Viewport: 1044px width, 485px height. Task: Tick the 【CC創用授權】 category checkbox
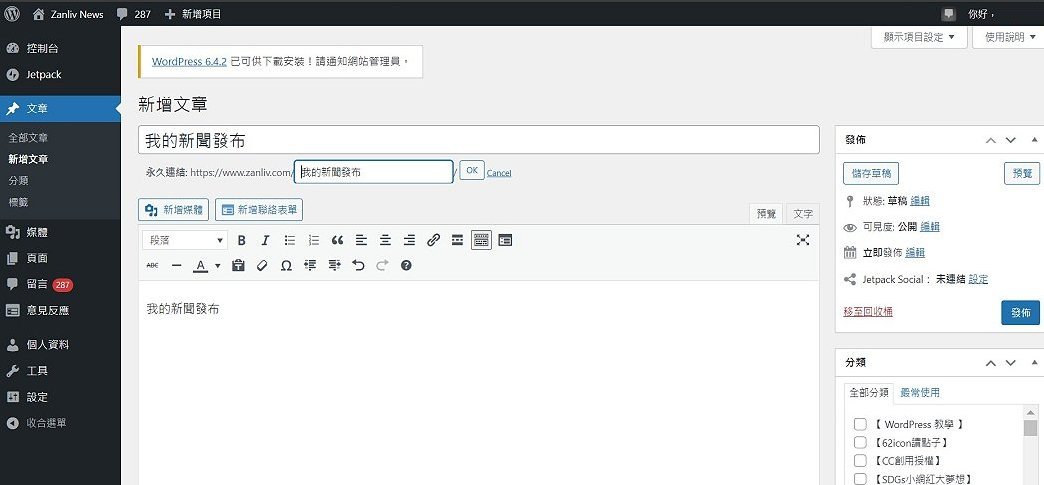point(860,460)
